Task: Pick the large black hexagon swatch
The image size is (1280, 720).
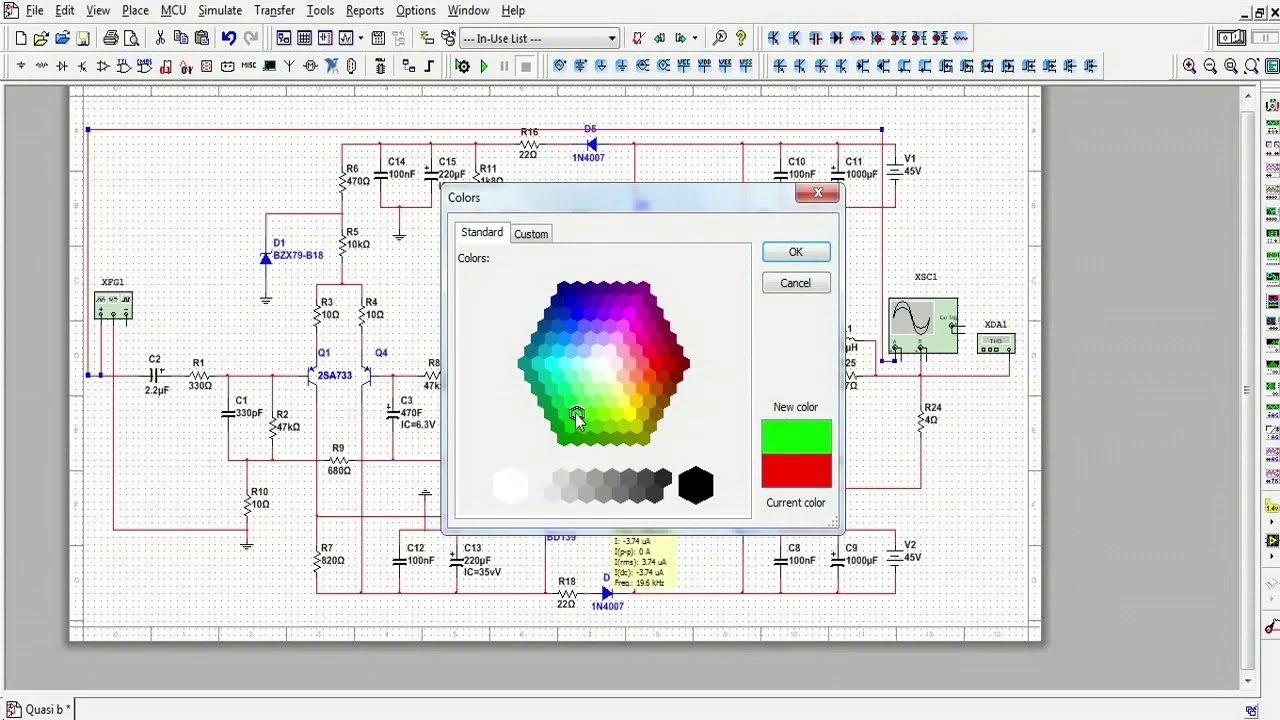Action: [x=696, y=486]
